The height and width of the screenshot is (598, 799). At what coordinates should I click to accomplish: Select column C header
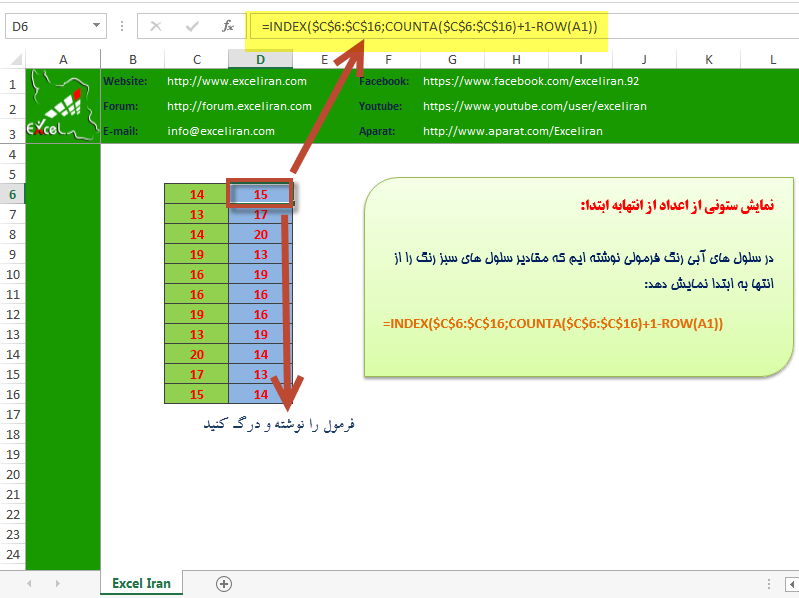[x=197, y=60]
